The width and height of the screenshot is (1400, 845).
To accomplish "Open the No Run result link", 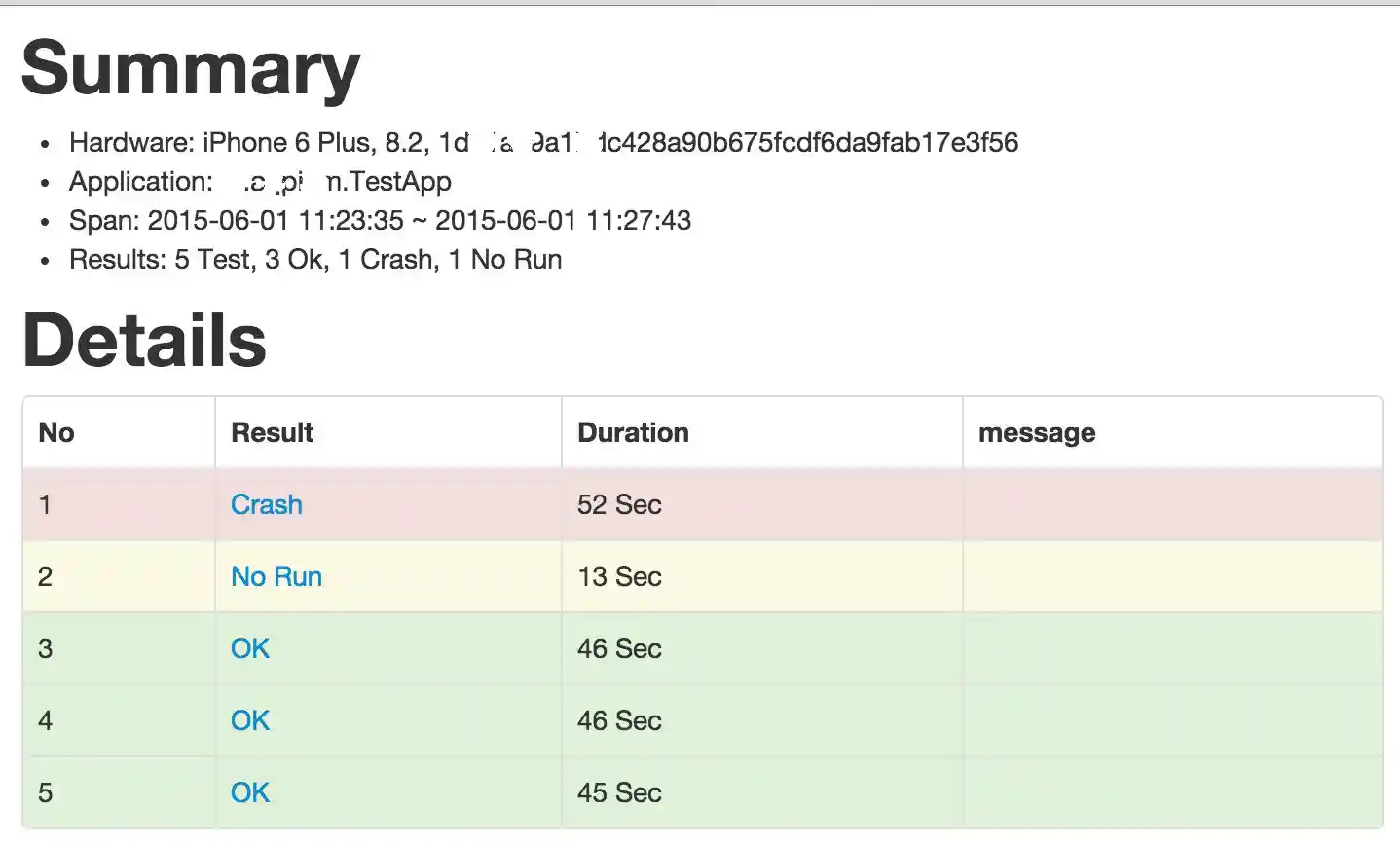I will (276, 576).
